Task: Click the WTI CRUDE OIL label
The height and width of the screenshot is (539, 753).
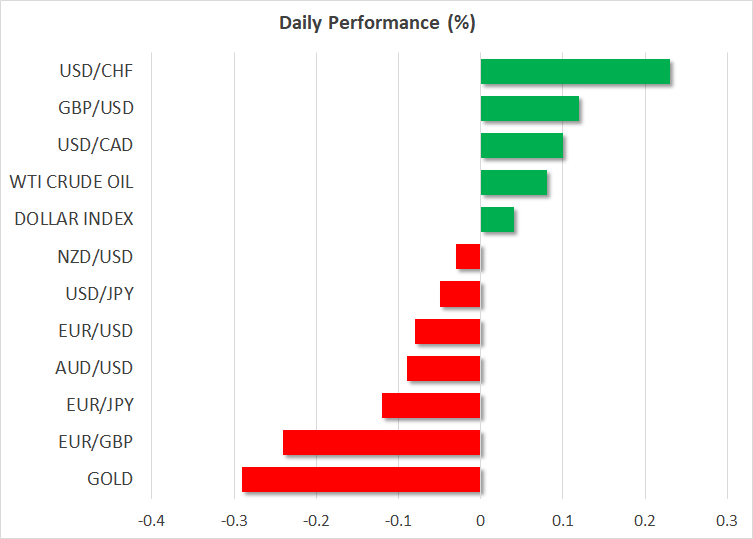Action: 71,182
